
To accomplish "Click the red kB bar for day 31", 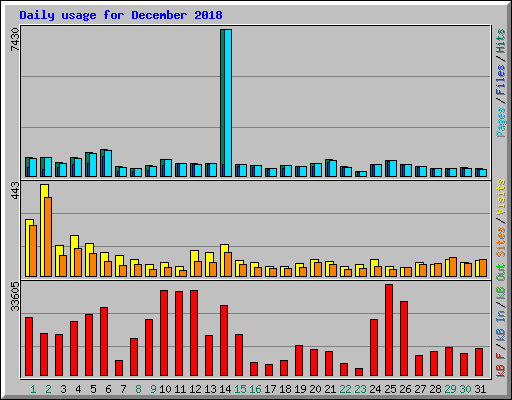I will [479, 362].
